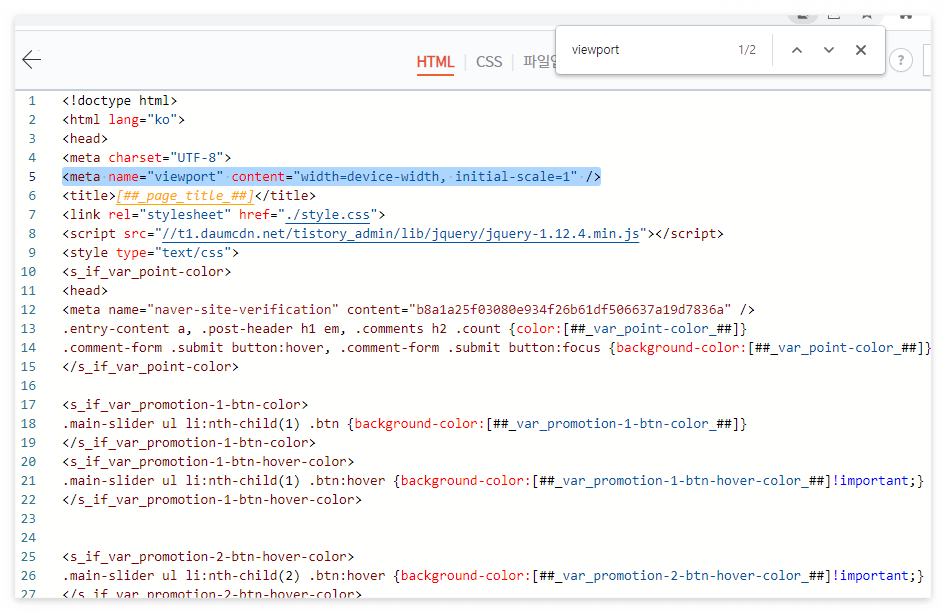946x613 pixels.
Task: Click the style type="text/css" line
Action: pyautogui.click(x=150, y=253)
